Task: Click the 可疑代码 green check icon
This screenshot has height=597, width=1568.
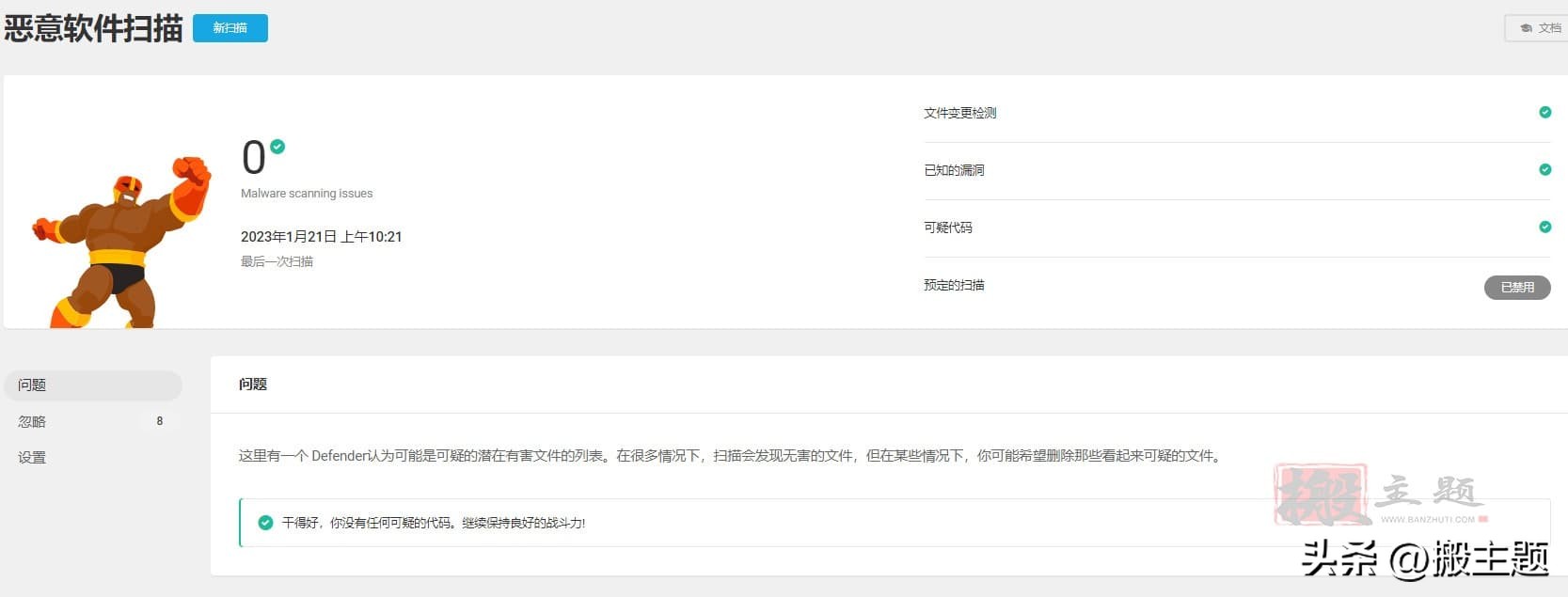Action: 1544,228
